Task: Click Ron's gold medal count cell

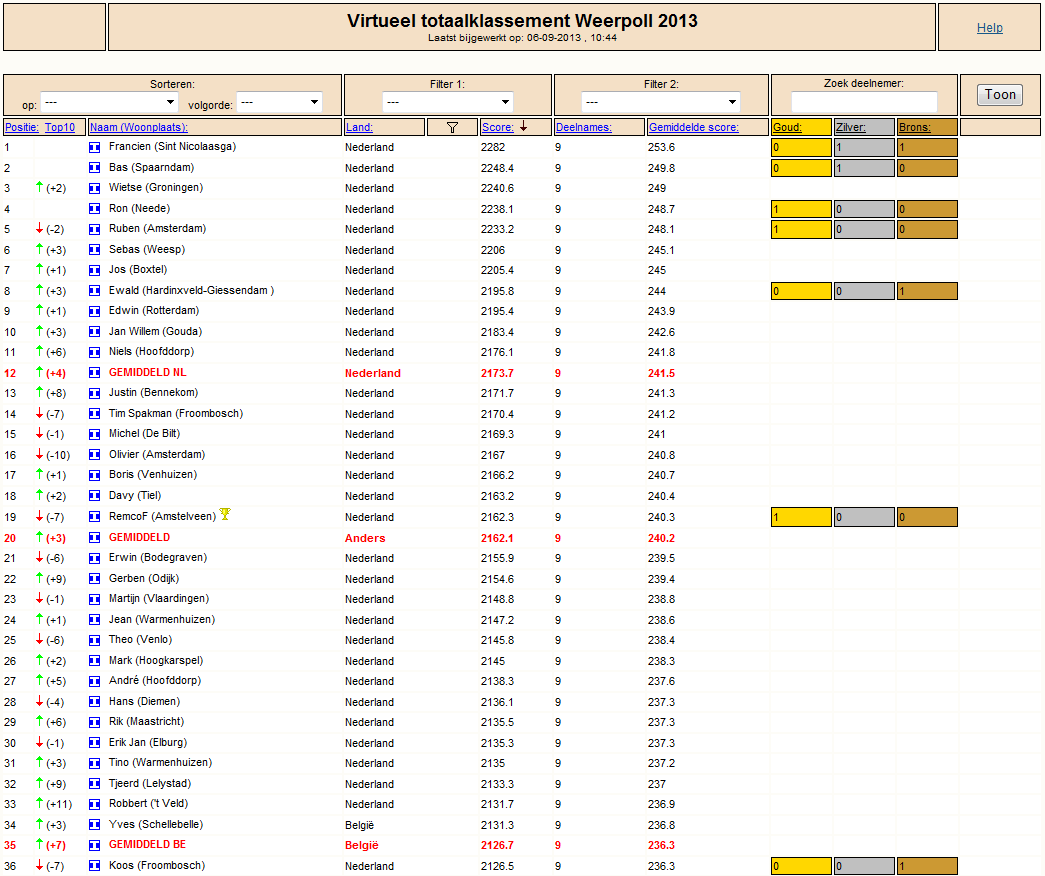Action: click(x=801, y=209)
